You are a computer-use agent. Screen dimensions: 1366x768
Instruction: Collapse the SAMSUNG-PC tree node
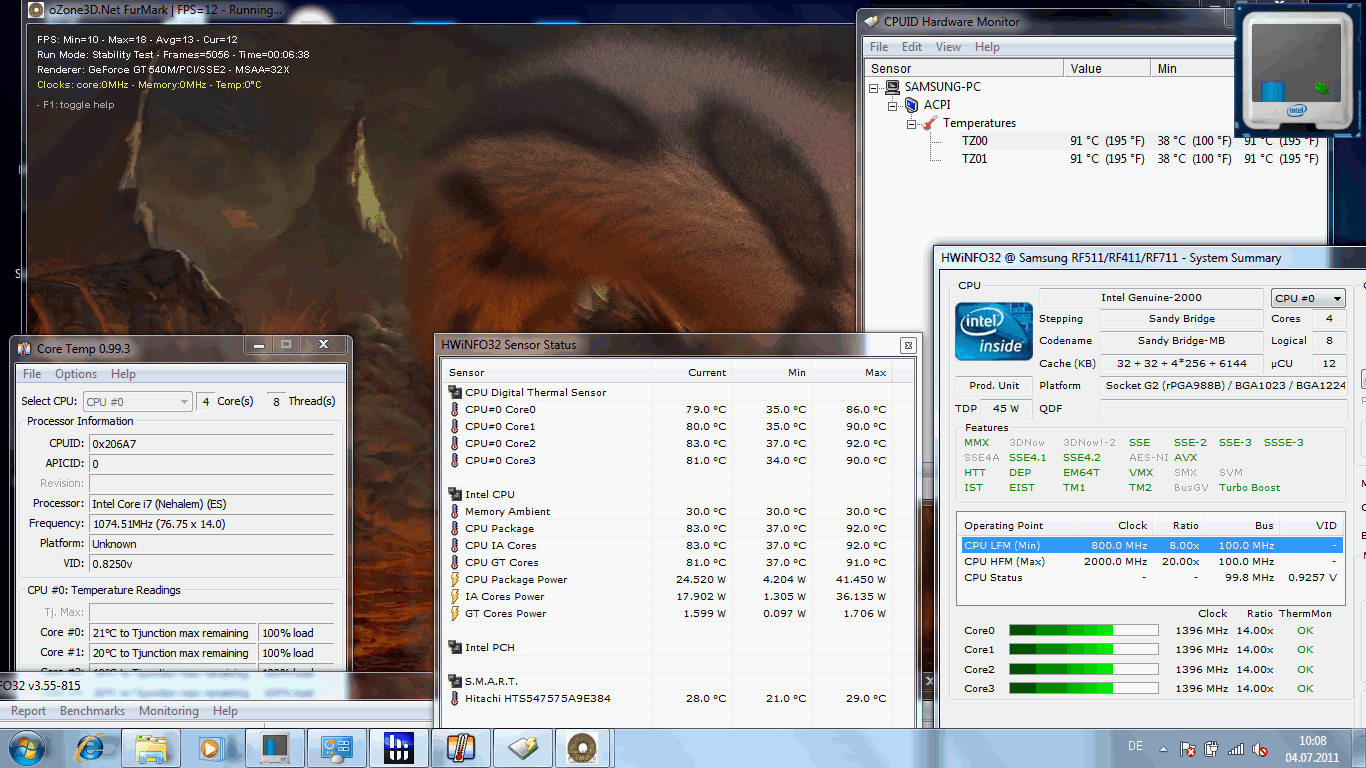875,87
